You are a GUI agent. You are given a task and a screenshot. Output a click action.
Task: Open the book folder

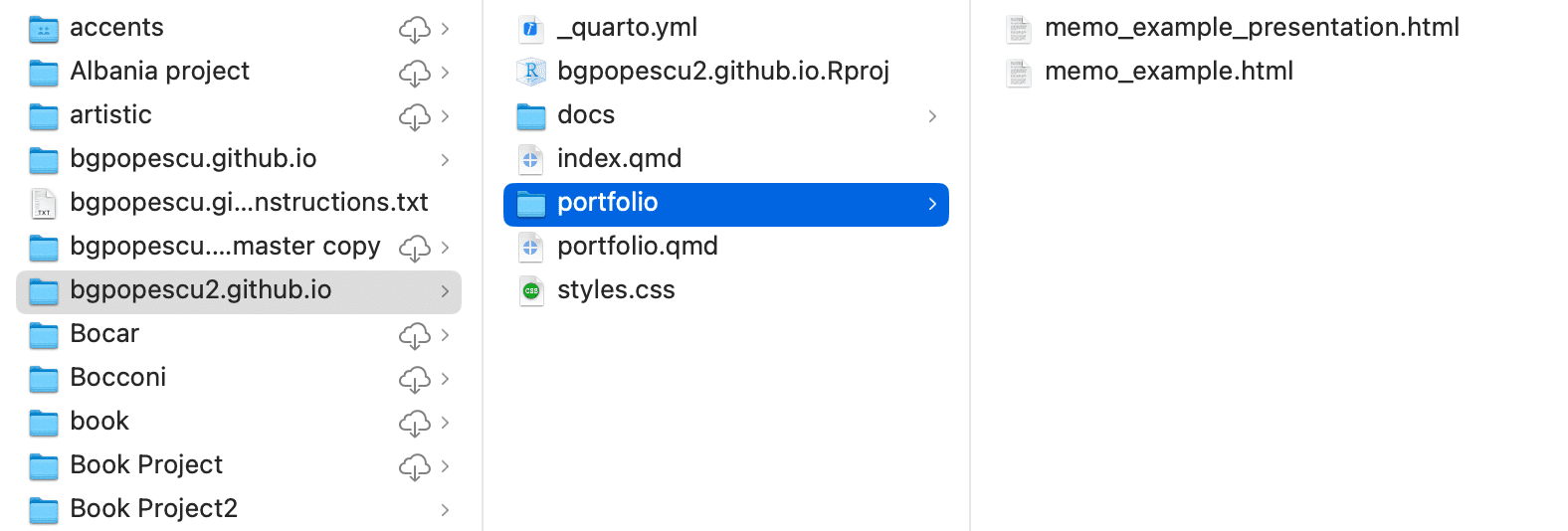tap(99, 422)
